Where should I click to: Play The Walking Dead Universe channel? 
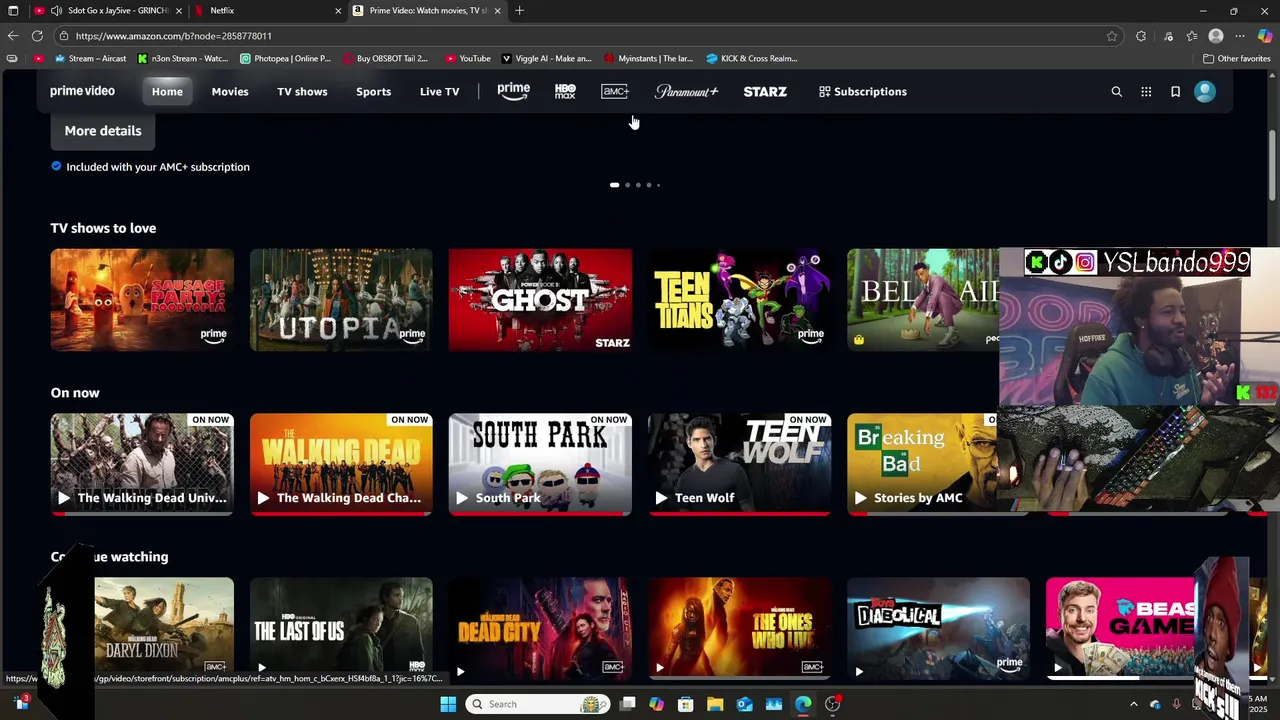coord(142,464)
